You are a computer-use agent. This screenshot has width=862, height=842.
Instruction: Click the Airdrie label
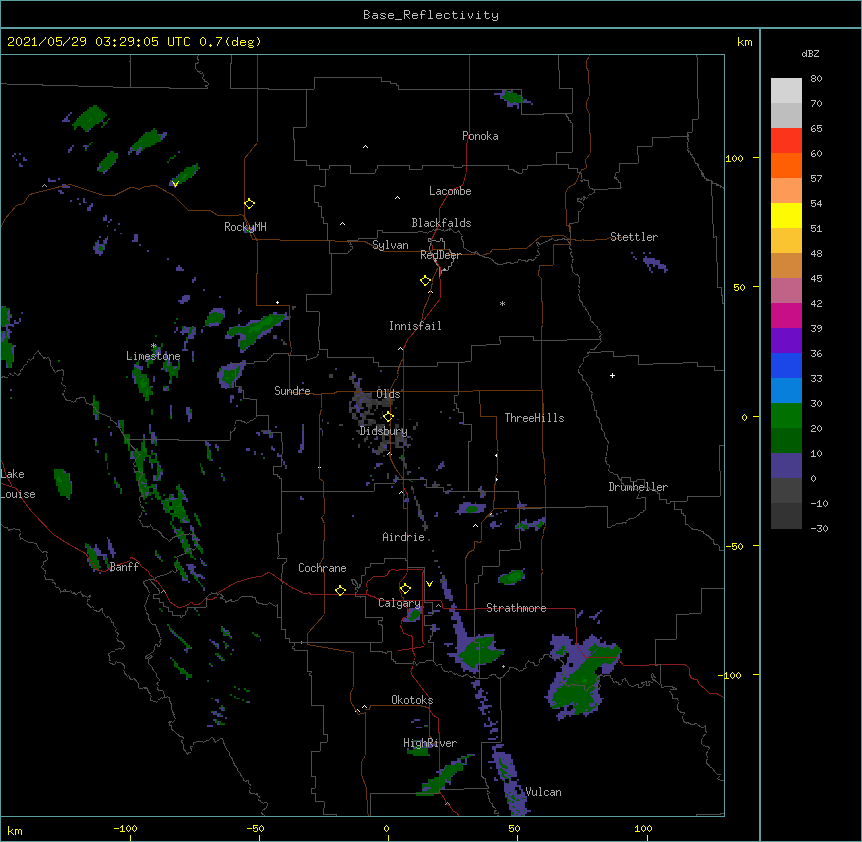point(404,537)
